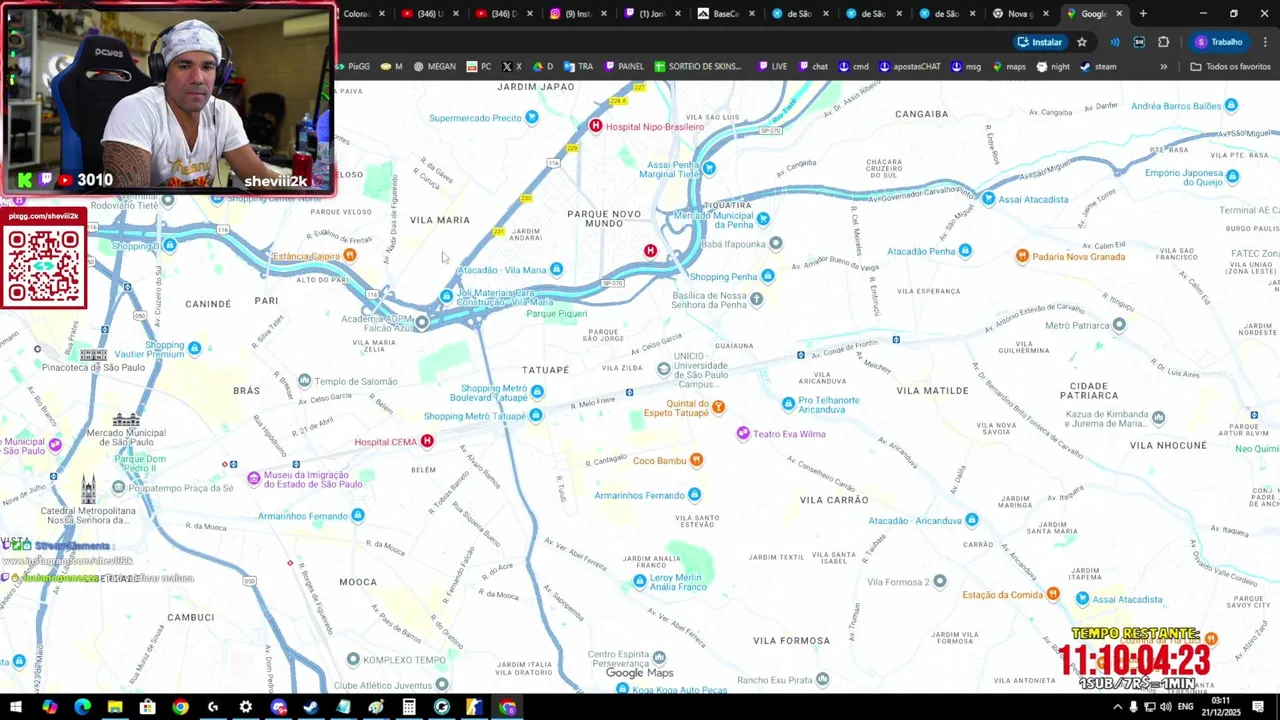Open the Coco Bambu restaurant pin
The image size is (1280, 720).
pyautogui.click(x=697, y=460)
